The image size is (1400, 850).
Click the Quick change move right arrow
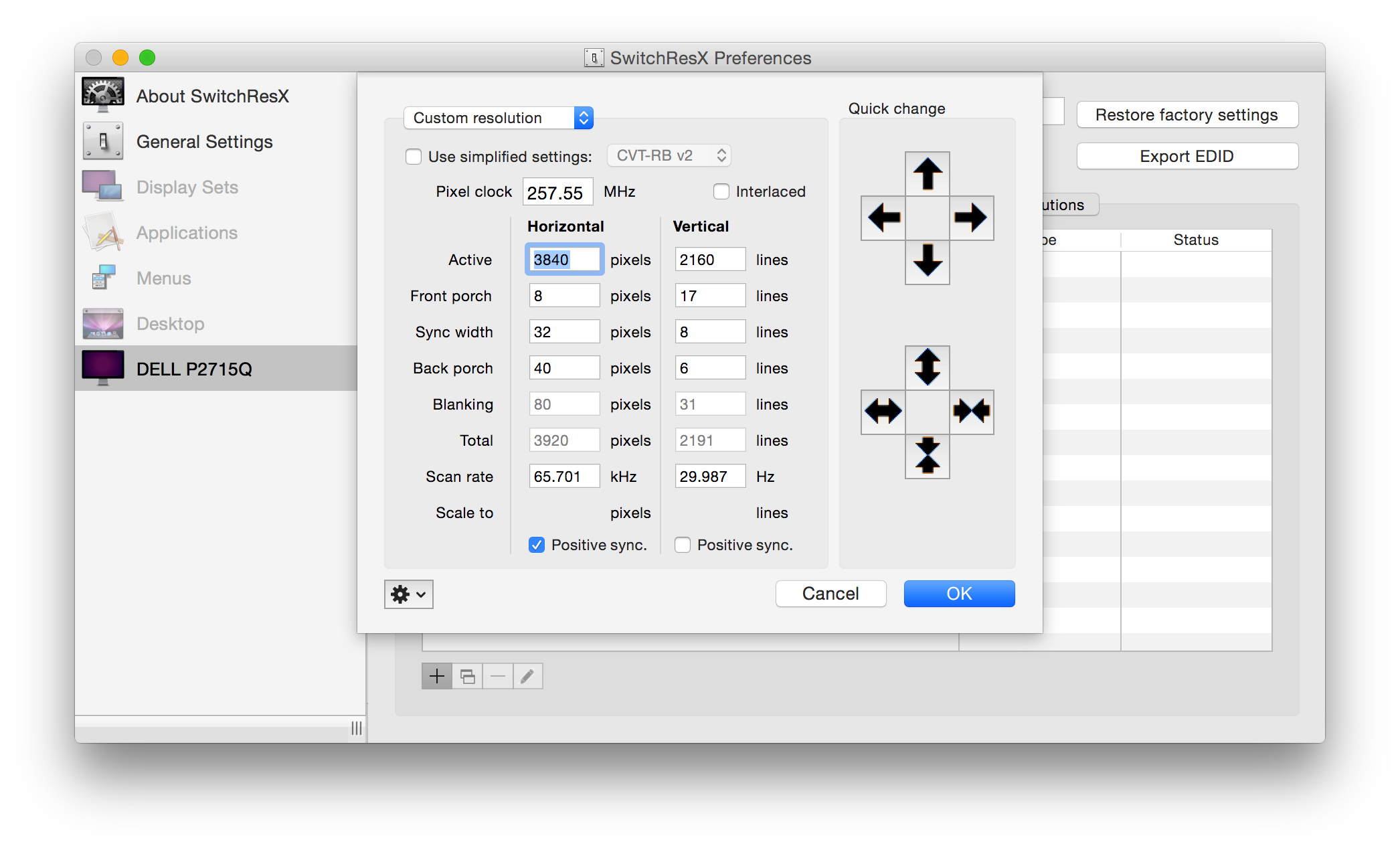[971, 218]
